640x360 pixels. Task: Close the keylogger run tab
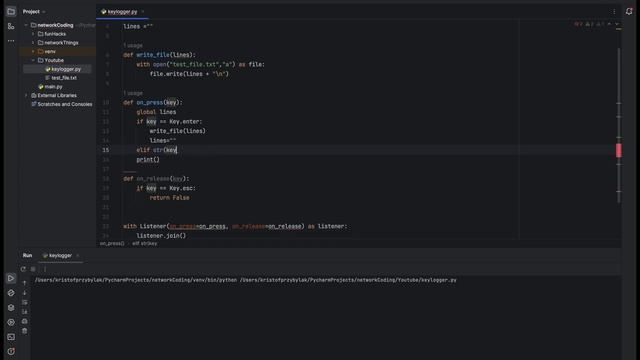(78, 256)
